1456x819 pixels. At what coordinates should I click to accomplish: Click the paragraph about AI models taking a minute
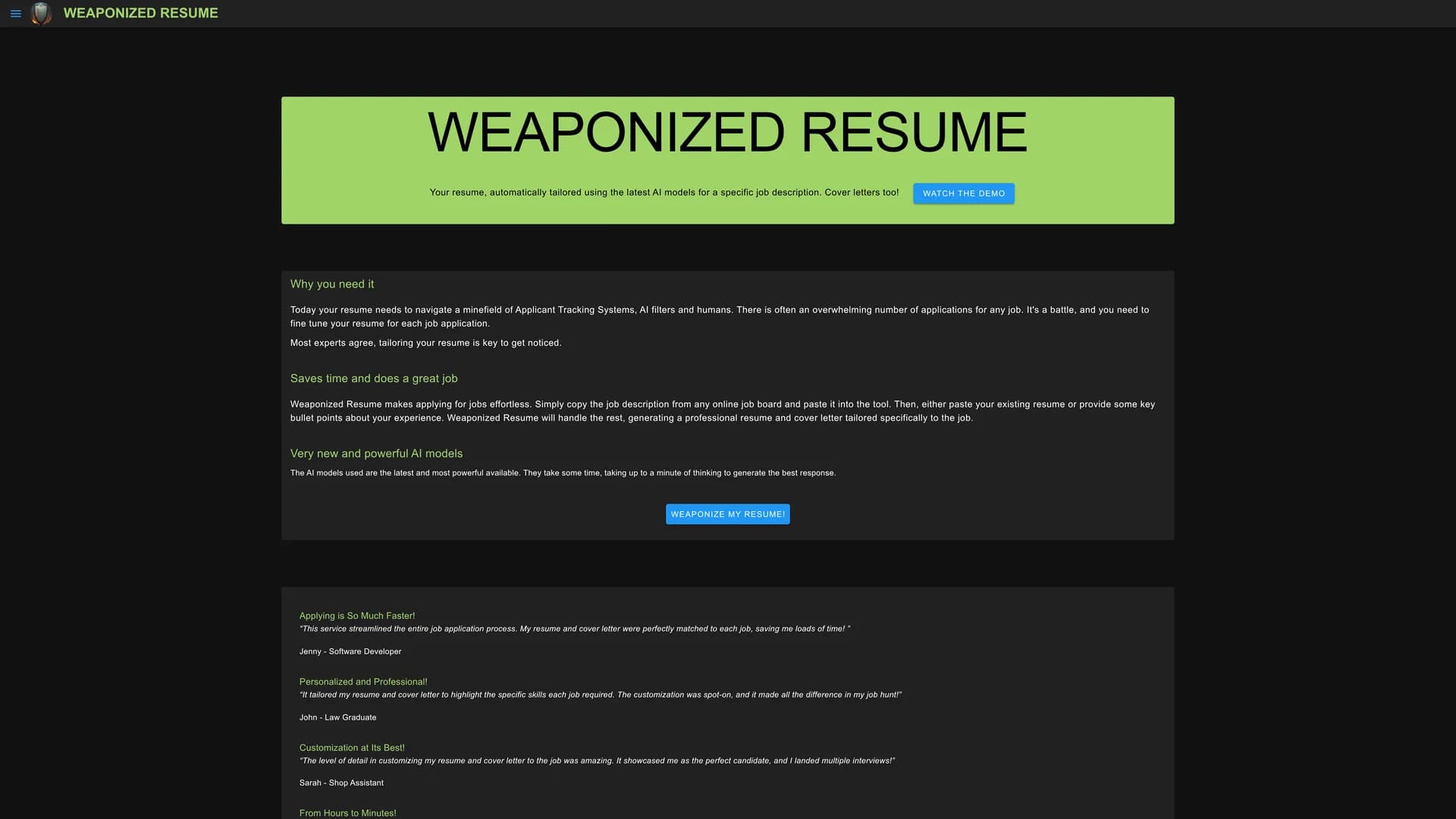click(x=563, y=473)
